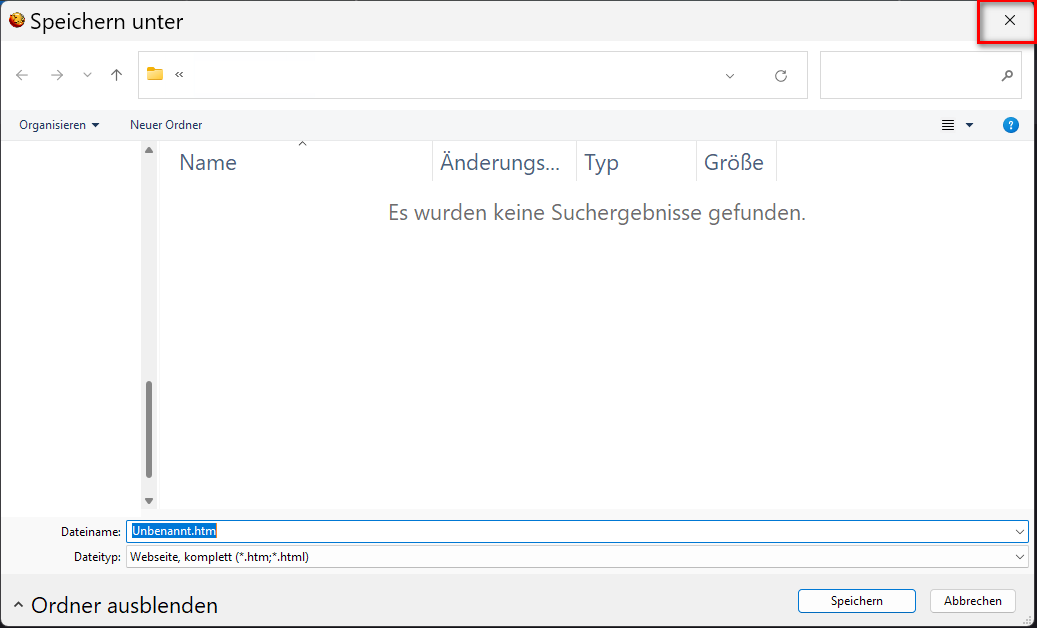The height and width of the screenshot is (628, 1037).
Task: Click the forward navigation arrow
Action: pyautogui.click(x=57, y=75)
